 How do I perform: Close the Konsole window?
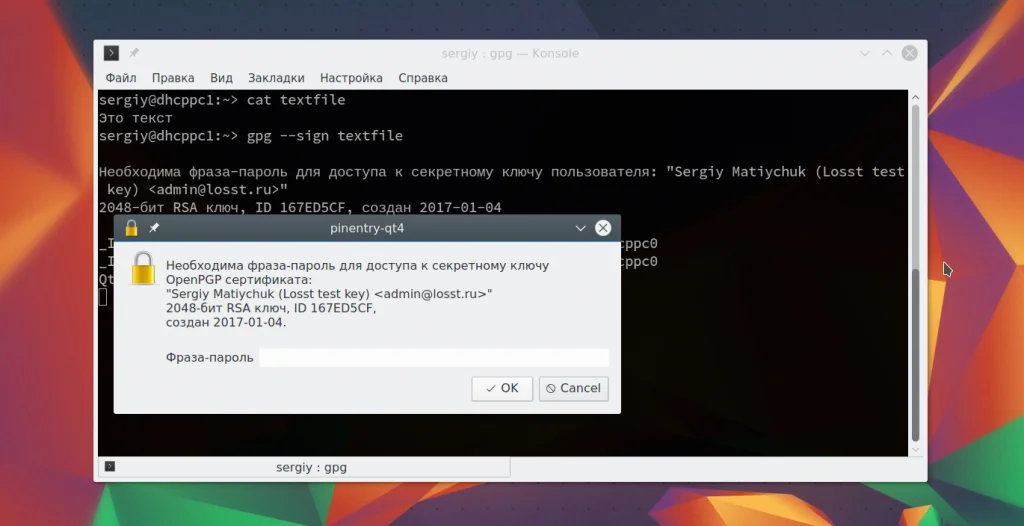coord(910,54)
